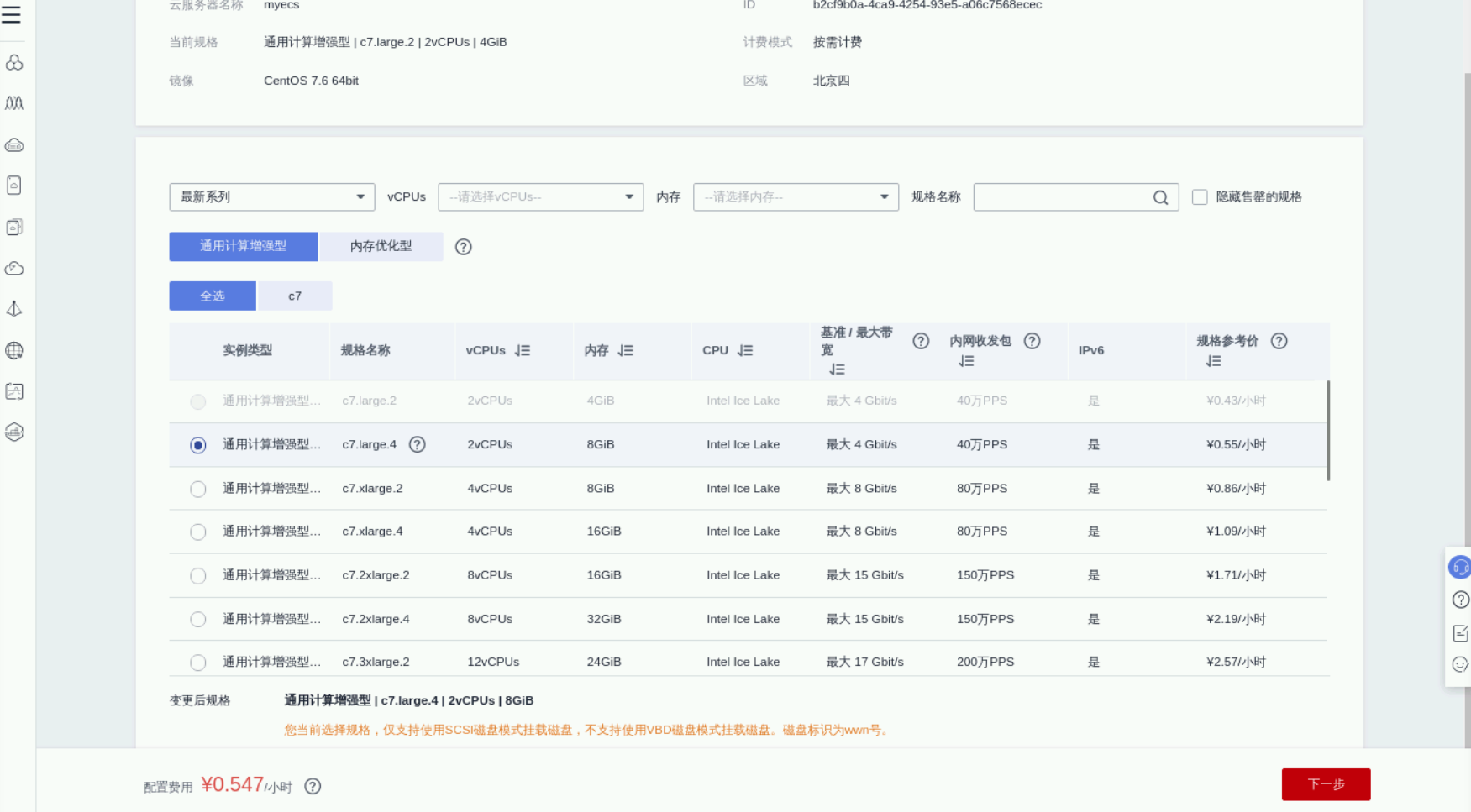Select the c7.3xlarge.2 radio button
Screen dimensions: 1471x812
197,663
